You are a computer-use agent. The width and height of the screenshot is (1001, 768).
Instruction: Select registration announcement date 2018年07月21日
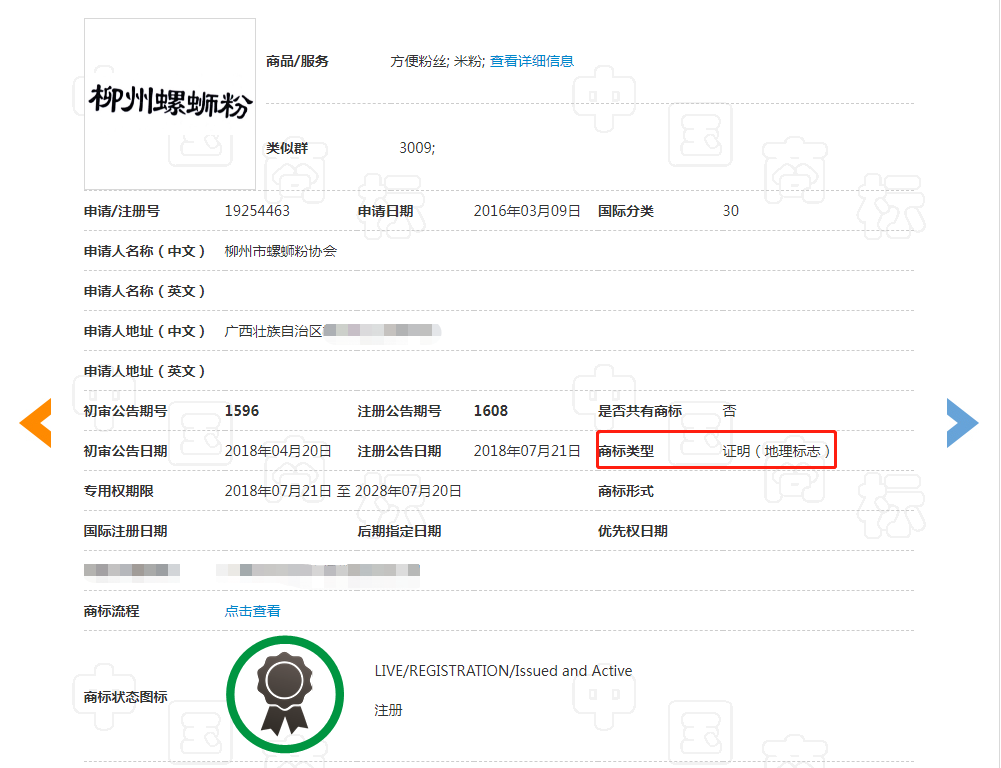click(x=527, y=451)
